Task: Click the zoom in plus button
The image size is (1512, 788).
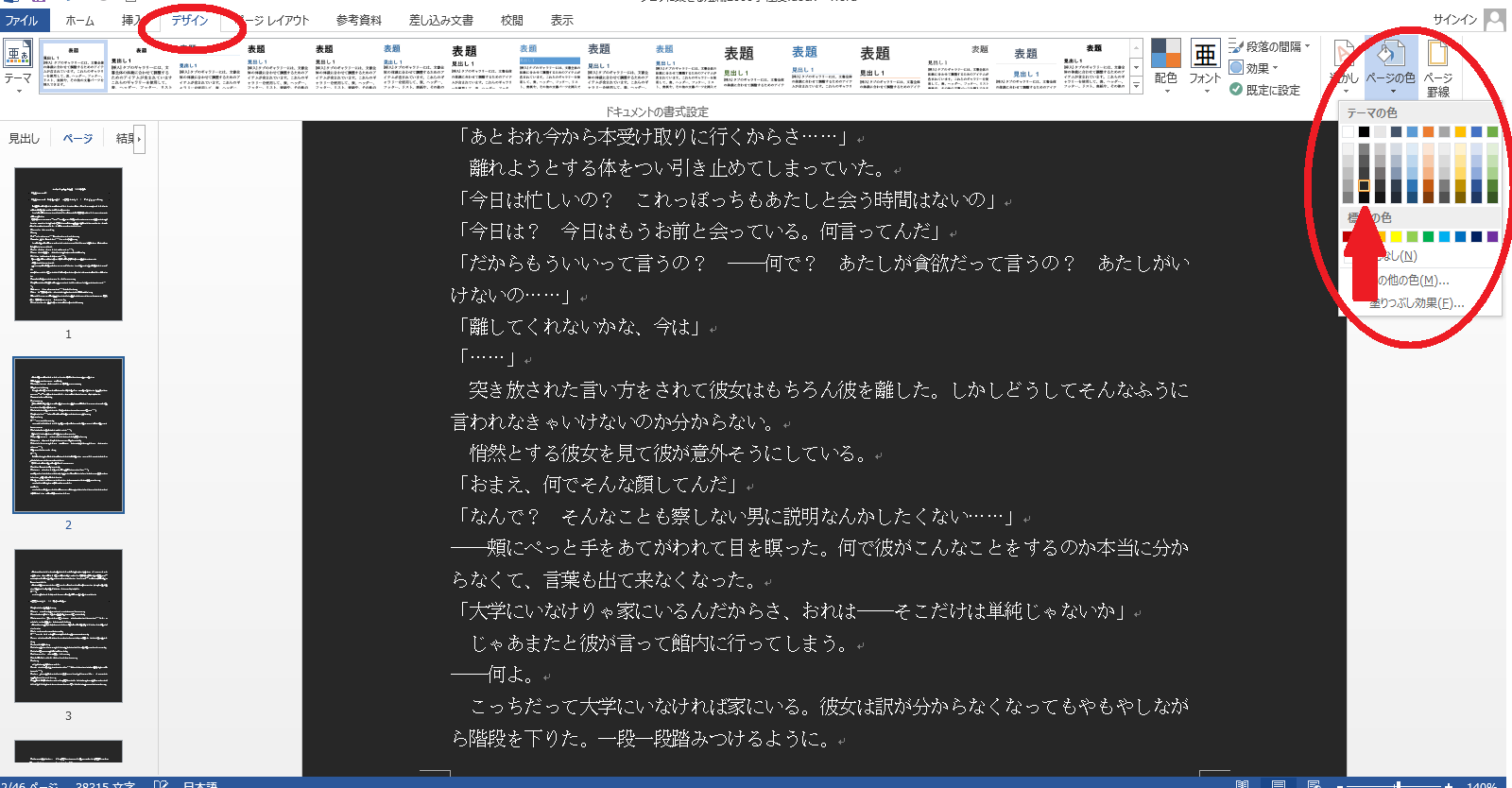Action: click(x=1449, y=784)
